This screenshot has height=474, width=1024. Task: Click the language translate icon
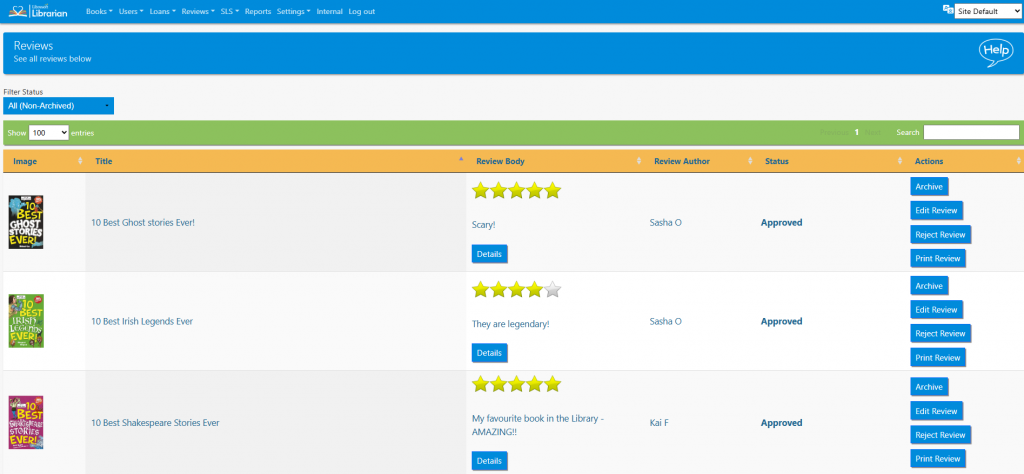pos(948,10)
